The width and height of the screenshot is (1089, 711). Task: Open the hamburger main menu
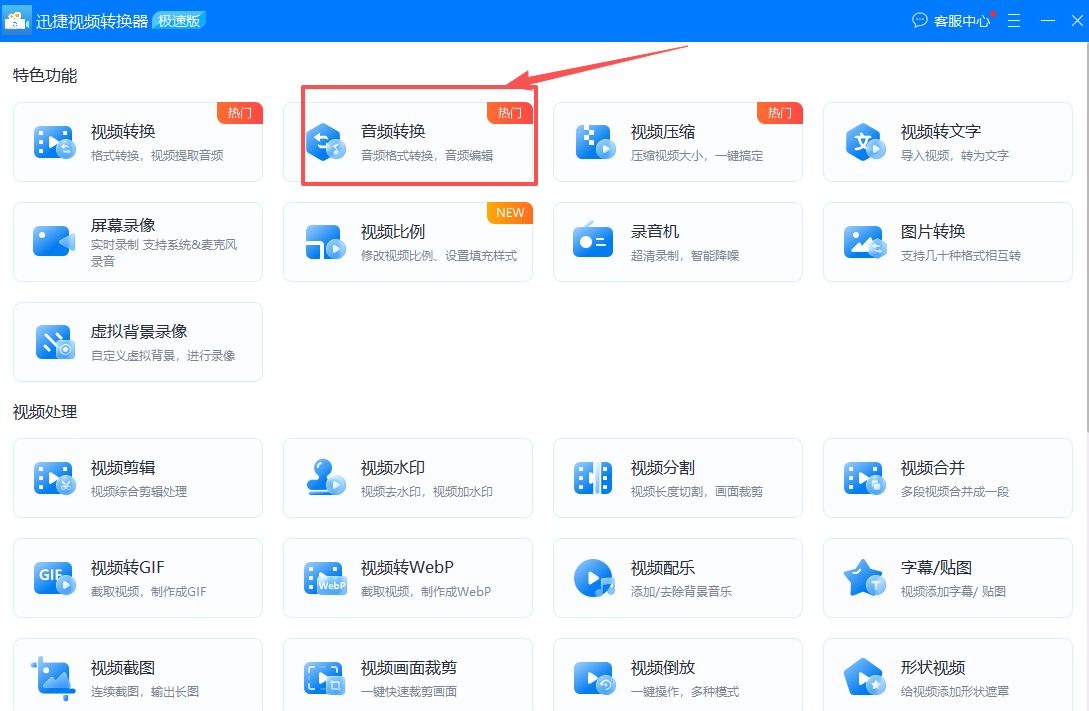[1013, 20]
